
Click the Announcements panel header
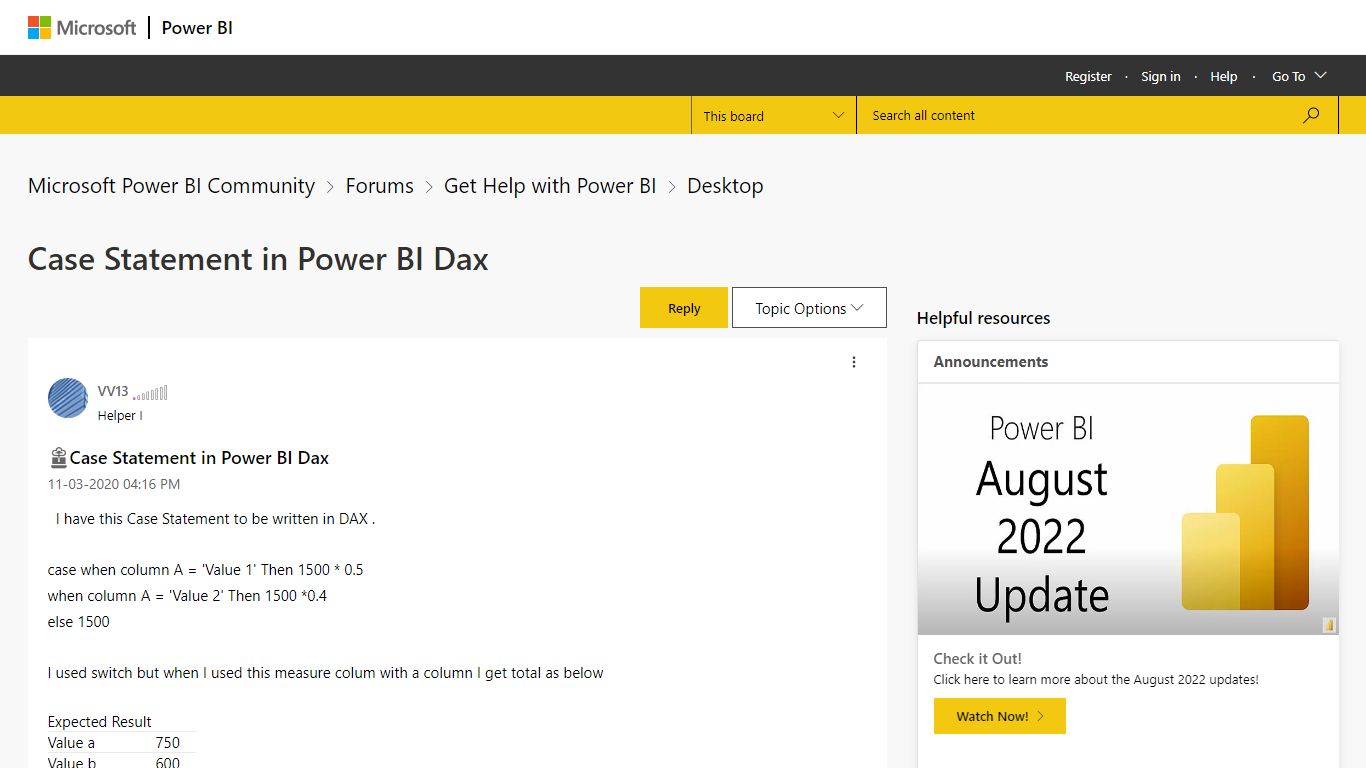[1128, 362]
